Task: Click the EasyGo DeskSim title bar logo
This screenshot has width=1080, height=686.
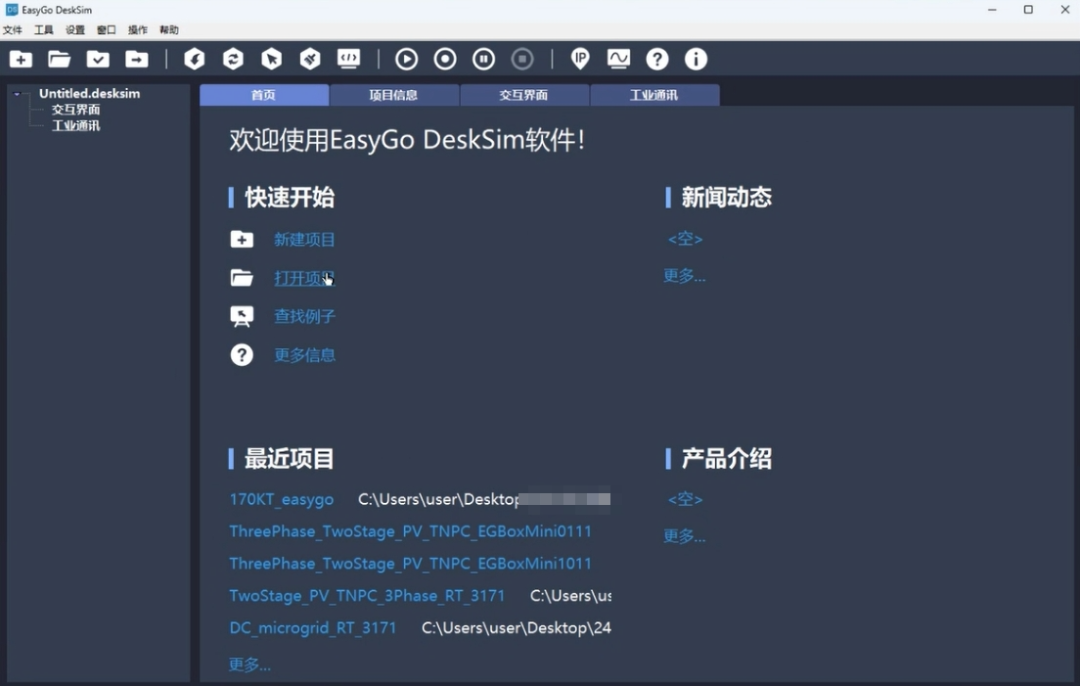Action: pyautogui.click(x=12, y=10)
